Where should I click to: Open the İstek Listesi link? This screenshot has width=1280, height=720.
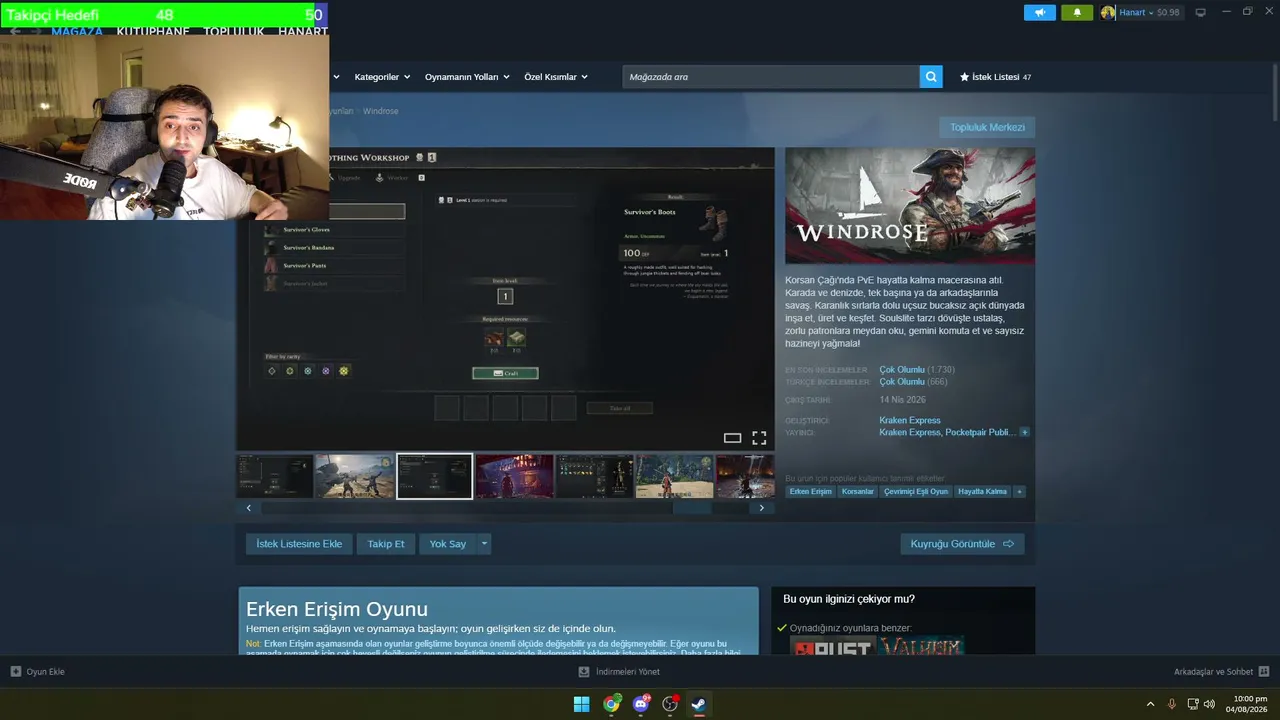point(995,77)
